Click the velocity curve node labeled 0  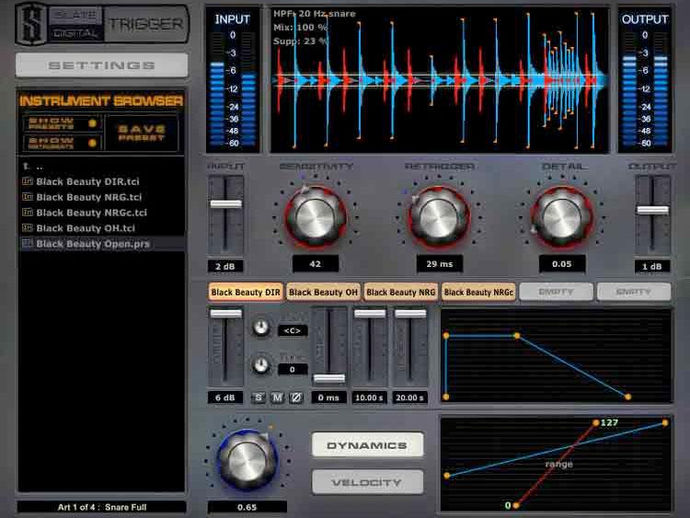[x=516, y=506]
